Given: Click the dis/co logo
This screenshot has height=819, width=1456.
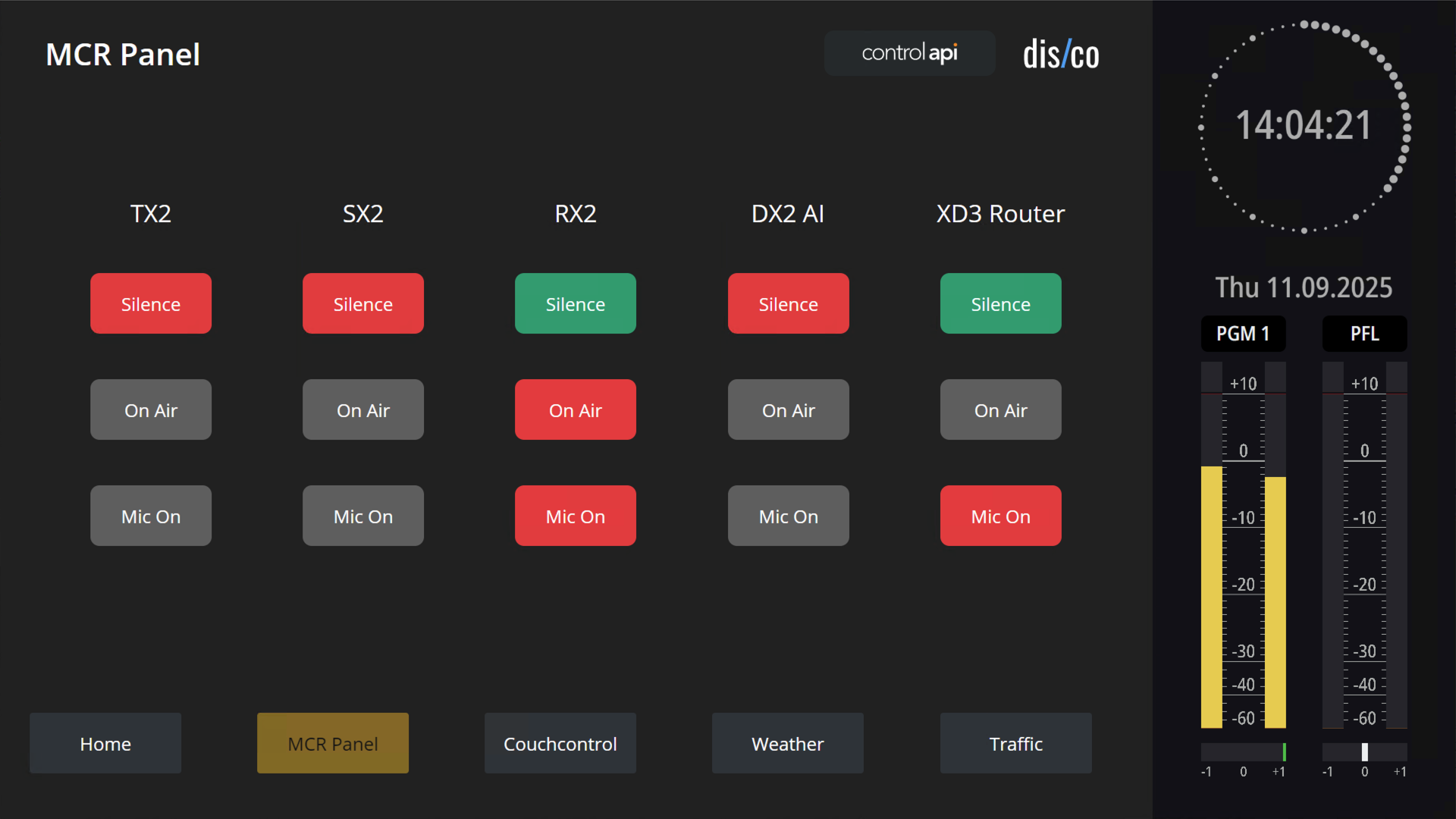Looking at the screenshot, I should 1060,55.
